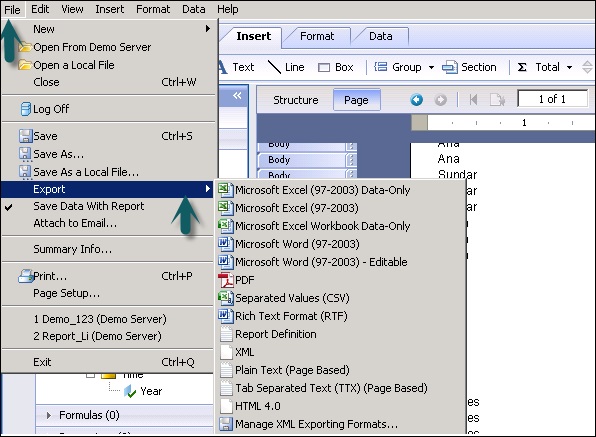Choose Separated Values (CSV) export
Viewport: 596px width, 437px height.
(341, 298)
